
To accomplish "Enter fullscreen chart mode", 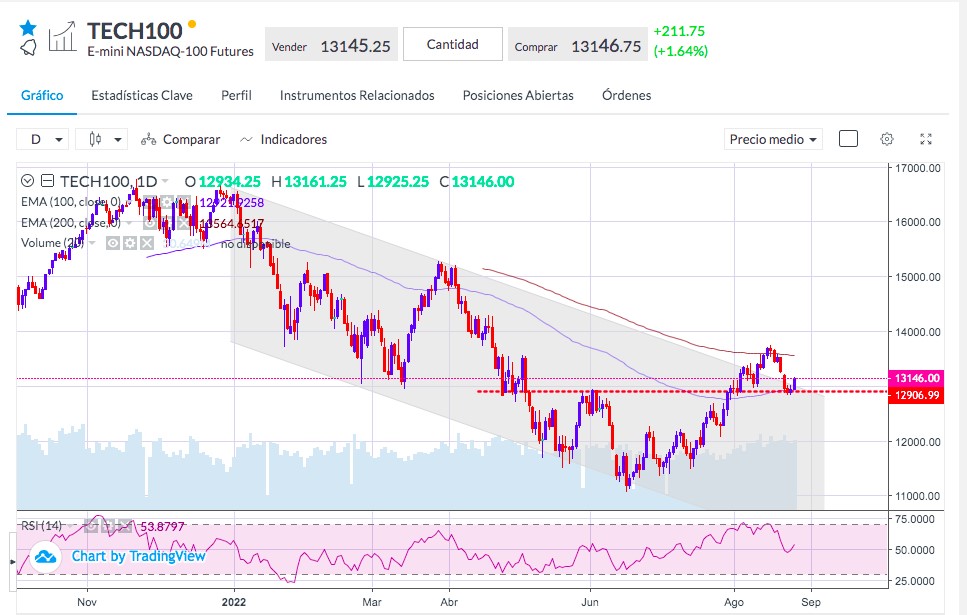I will pyautogui.click(x=926, y=139).
